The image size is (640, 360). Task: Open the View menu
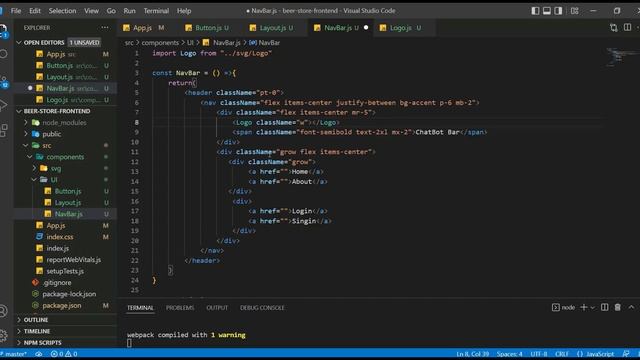click(x=91, y=11)
